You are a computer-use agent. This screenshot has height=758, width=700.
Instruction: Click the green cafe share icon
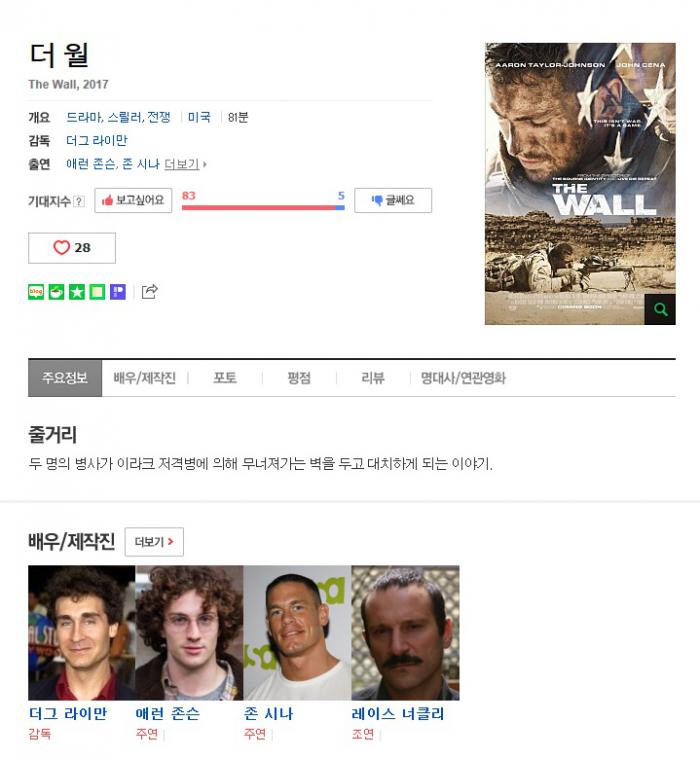coord(56,292)
